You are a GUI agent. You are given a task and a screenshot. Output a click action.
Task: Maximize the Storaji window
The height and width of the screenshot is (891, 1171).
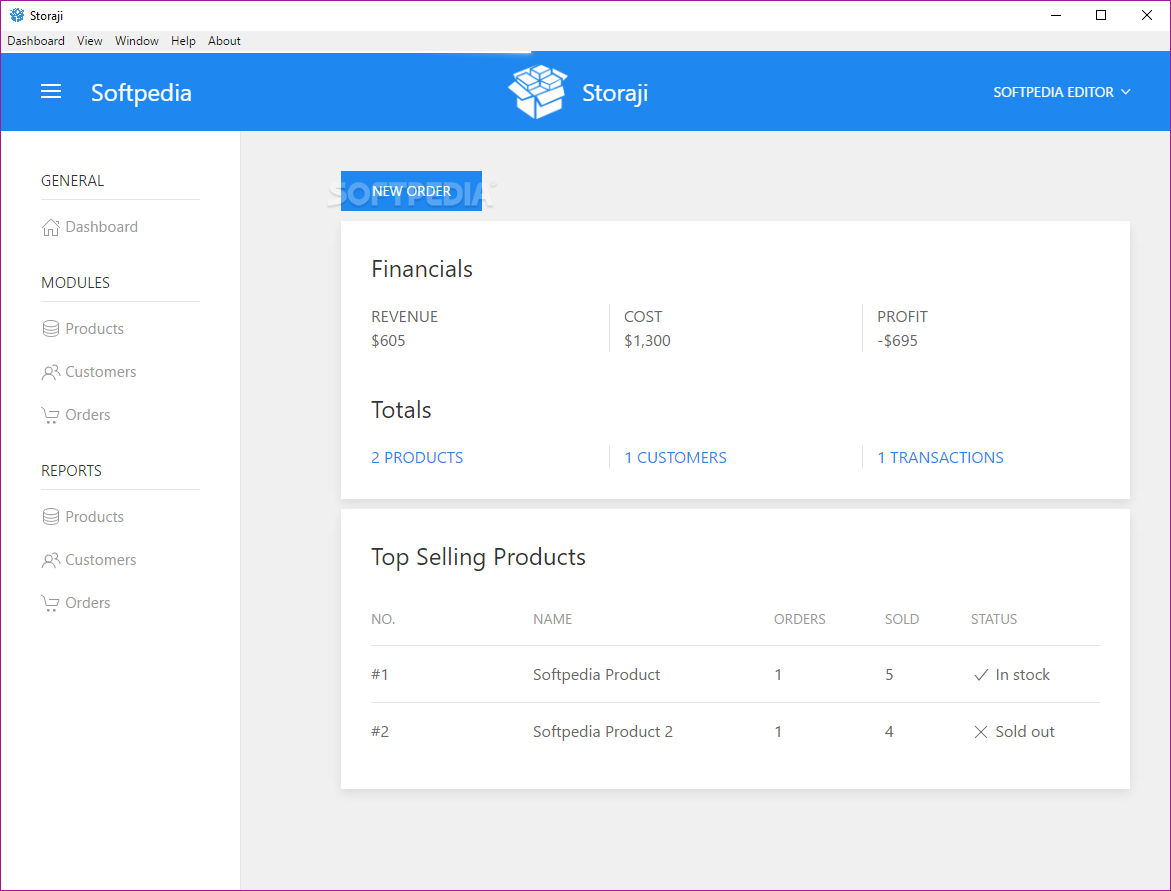pos(1101,15)
